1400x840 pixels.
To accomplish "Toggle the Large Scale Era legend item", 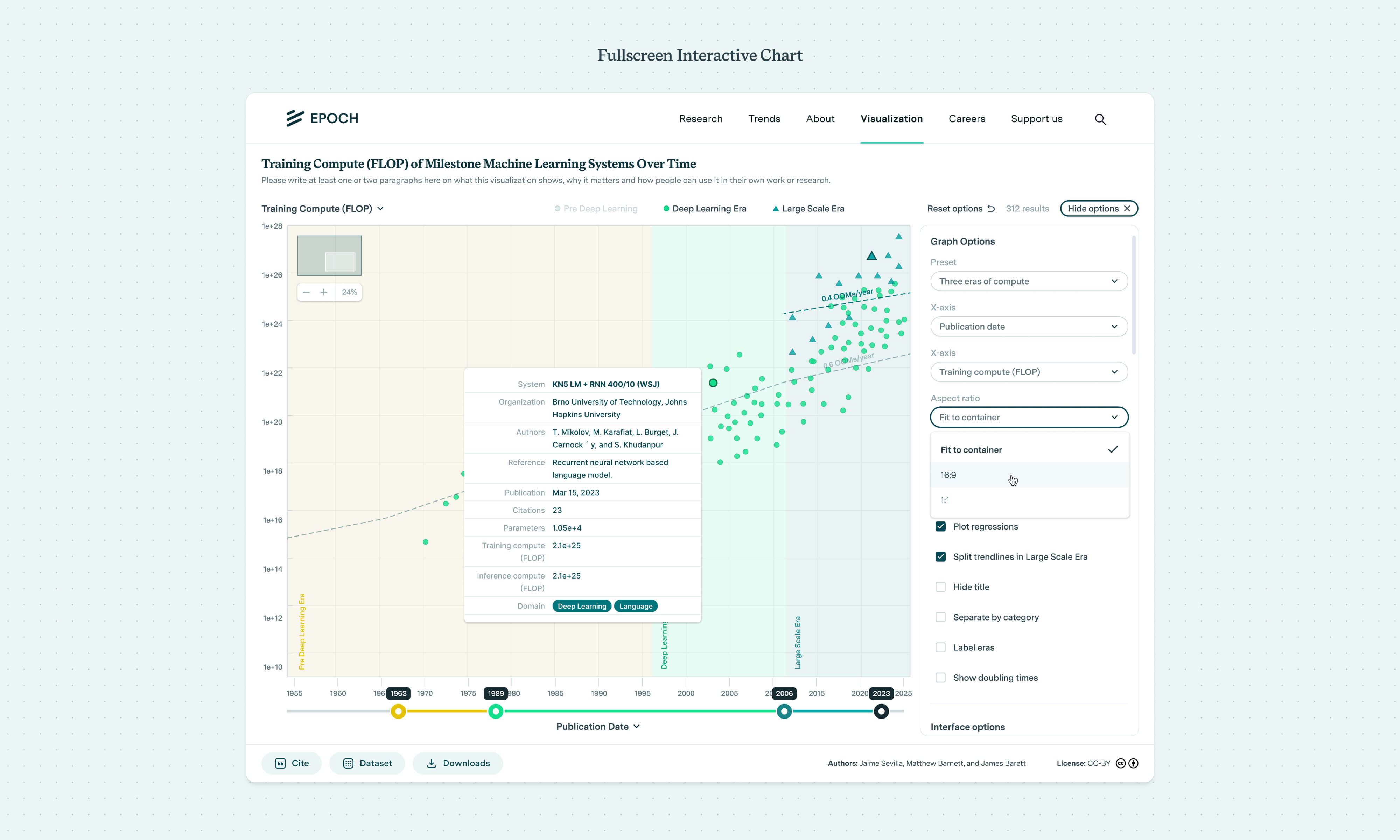I will click(808, 208).
